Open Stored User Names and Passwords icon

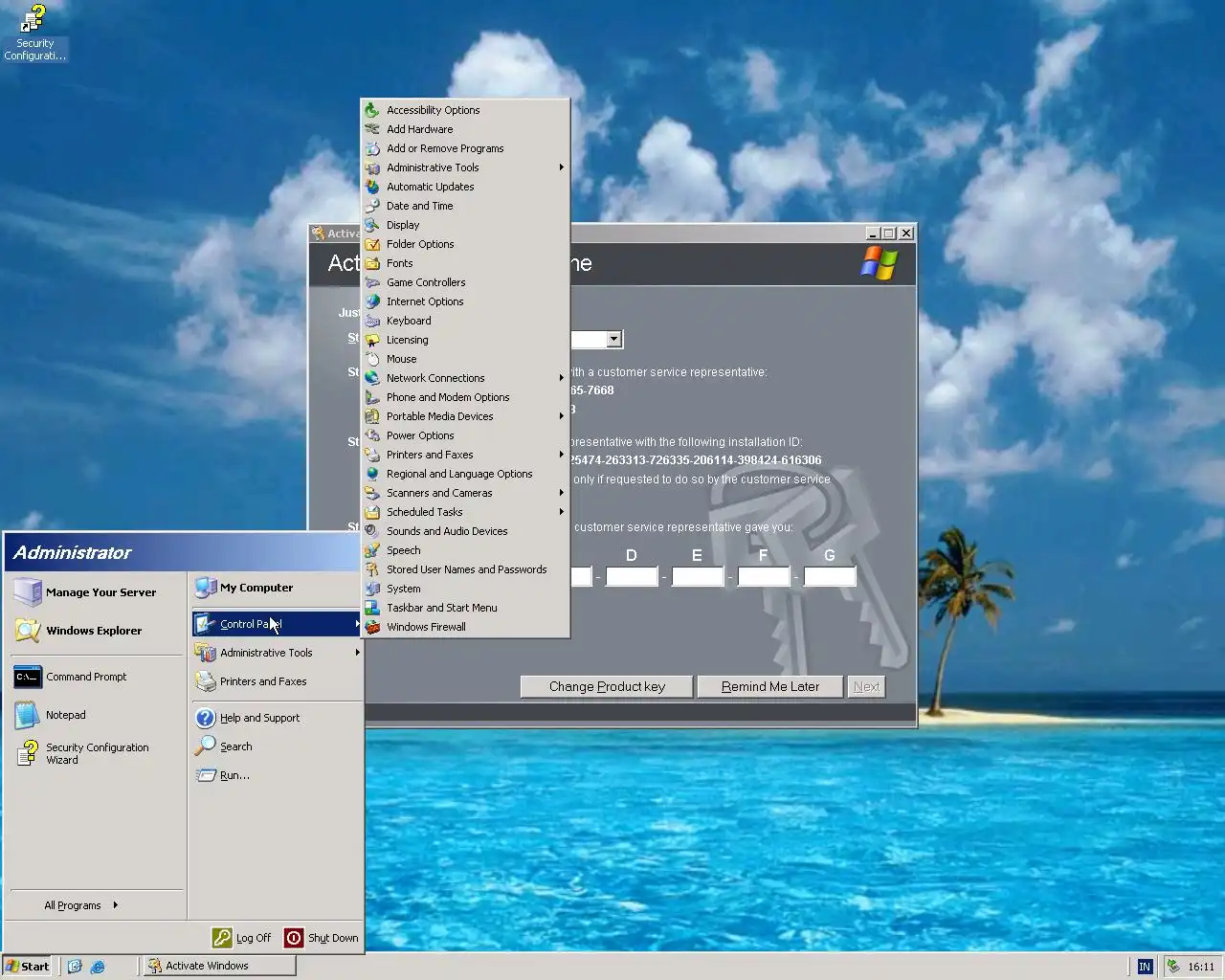pos(372,569)
